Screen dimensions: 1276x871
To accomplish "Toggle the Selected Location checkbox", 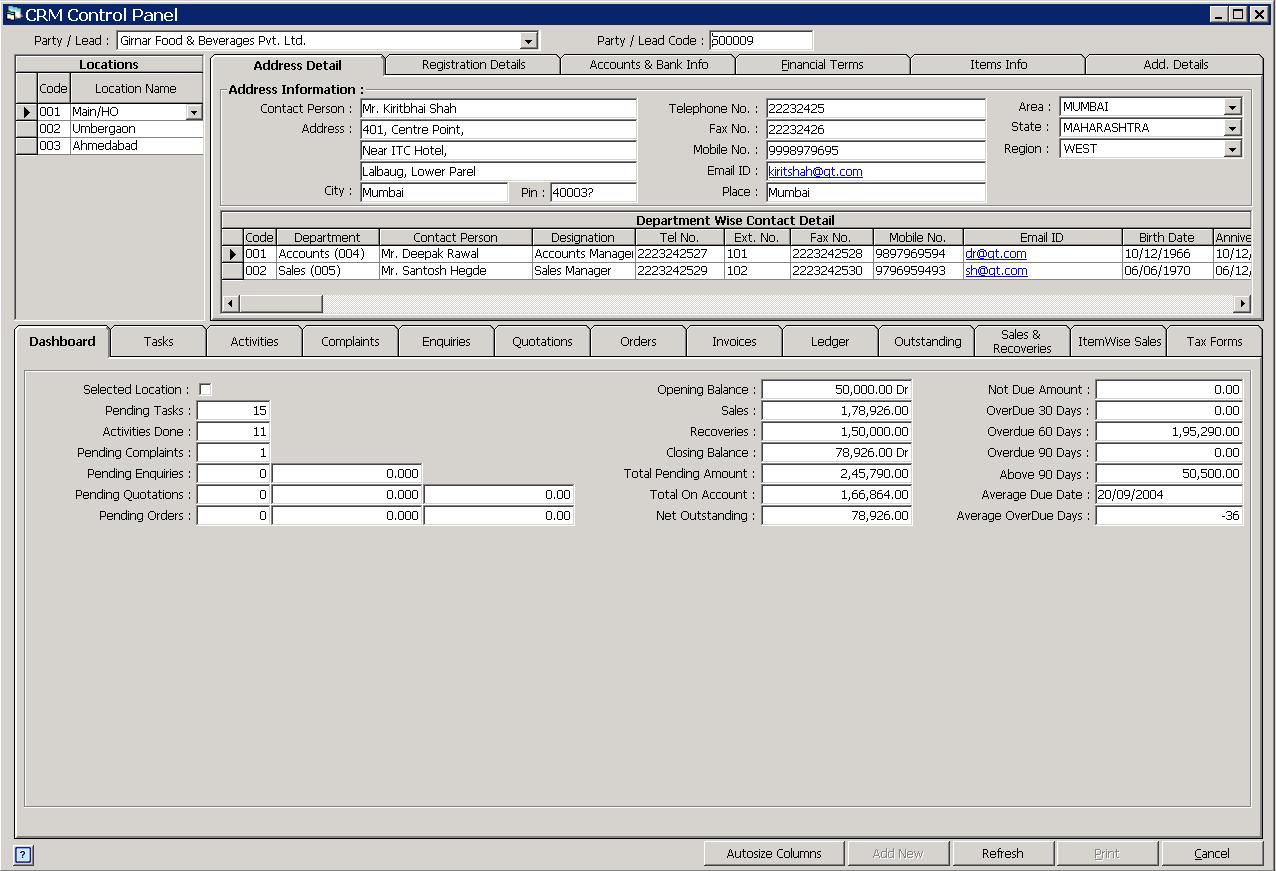I will 205,389.
